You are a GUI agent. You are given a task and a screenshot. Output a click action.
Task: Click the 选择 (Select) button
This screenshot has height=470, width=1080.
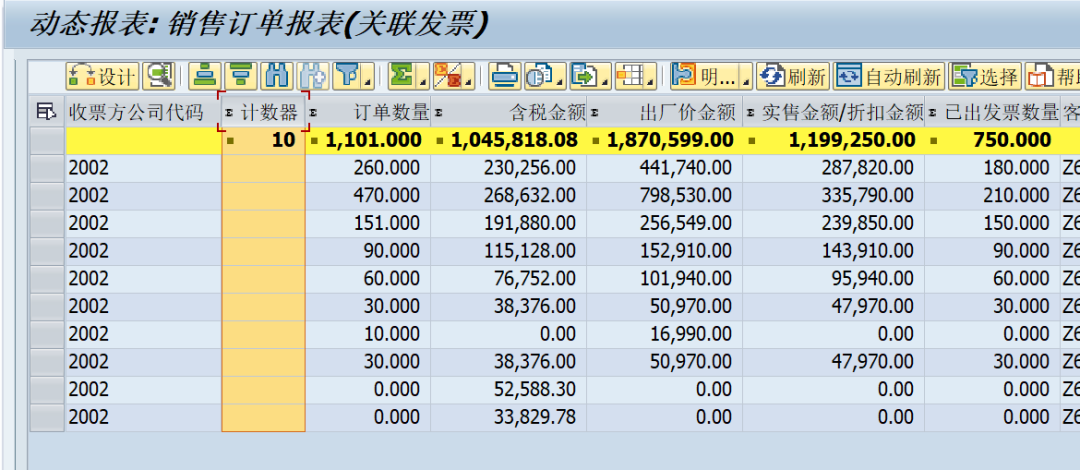pyautogui.click(x=984, y=76)
